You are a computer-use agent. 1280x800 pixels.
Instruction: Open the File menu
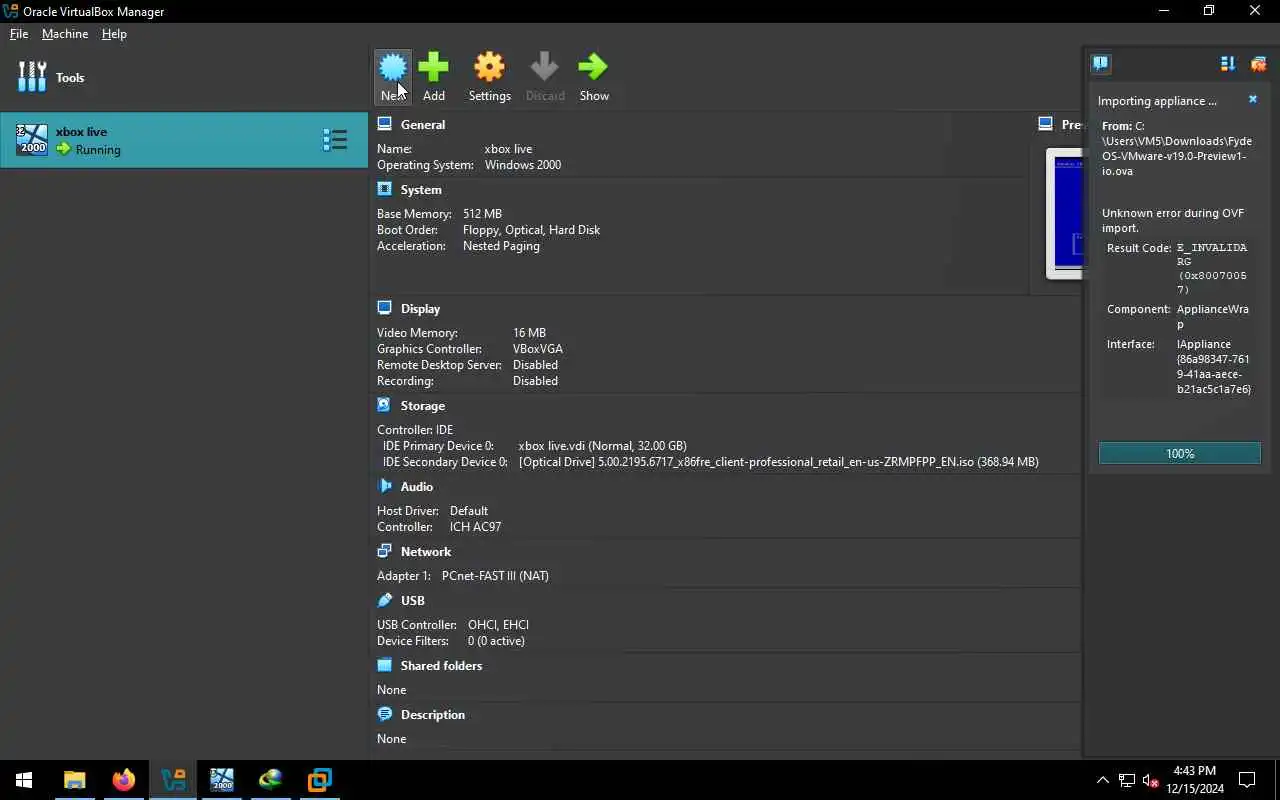(x=19, y=33)
